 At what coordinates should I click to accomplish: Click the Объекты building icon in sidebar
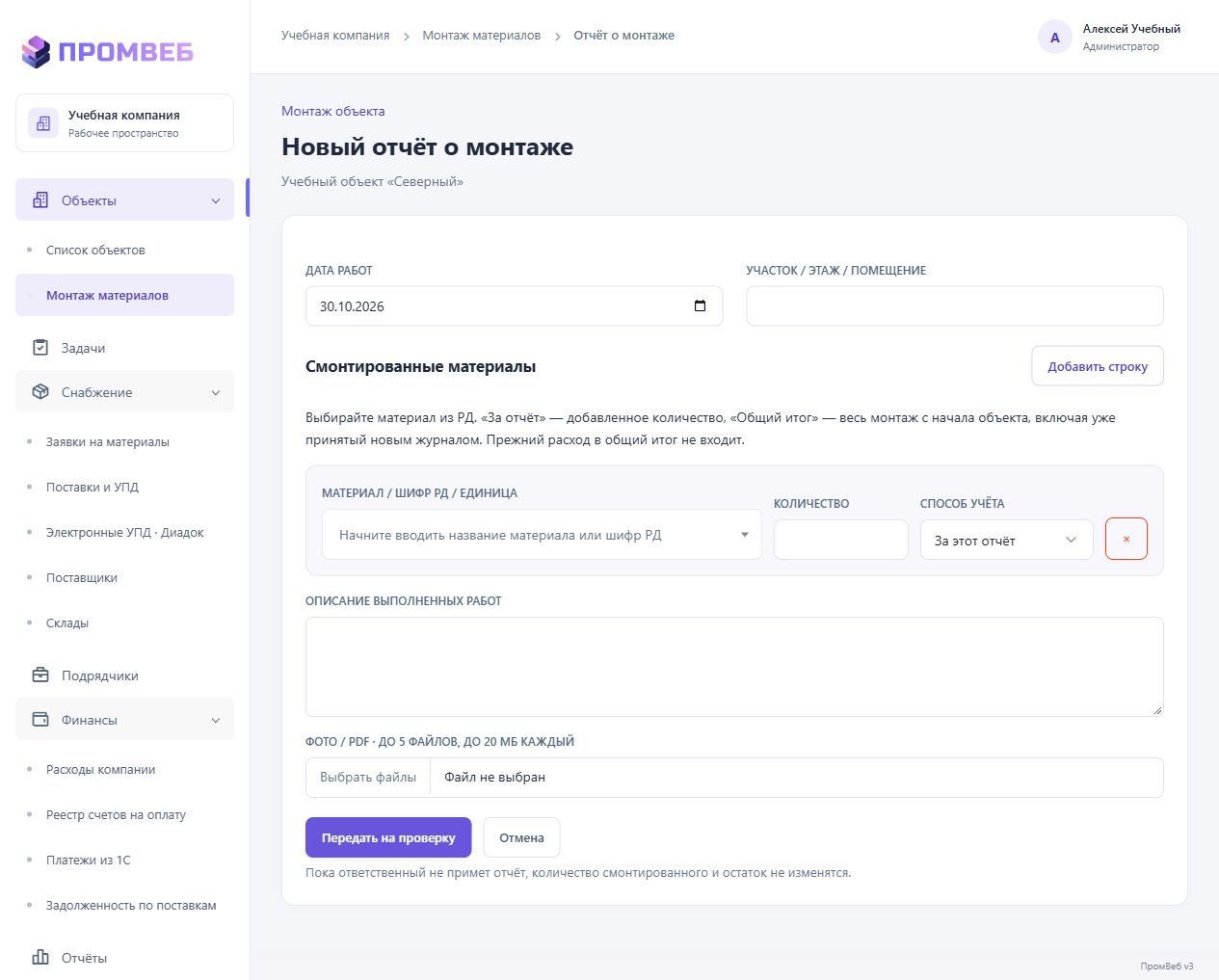40,199
